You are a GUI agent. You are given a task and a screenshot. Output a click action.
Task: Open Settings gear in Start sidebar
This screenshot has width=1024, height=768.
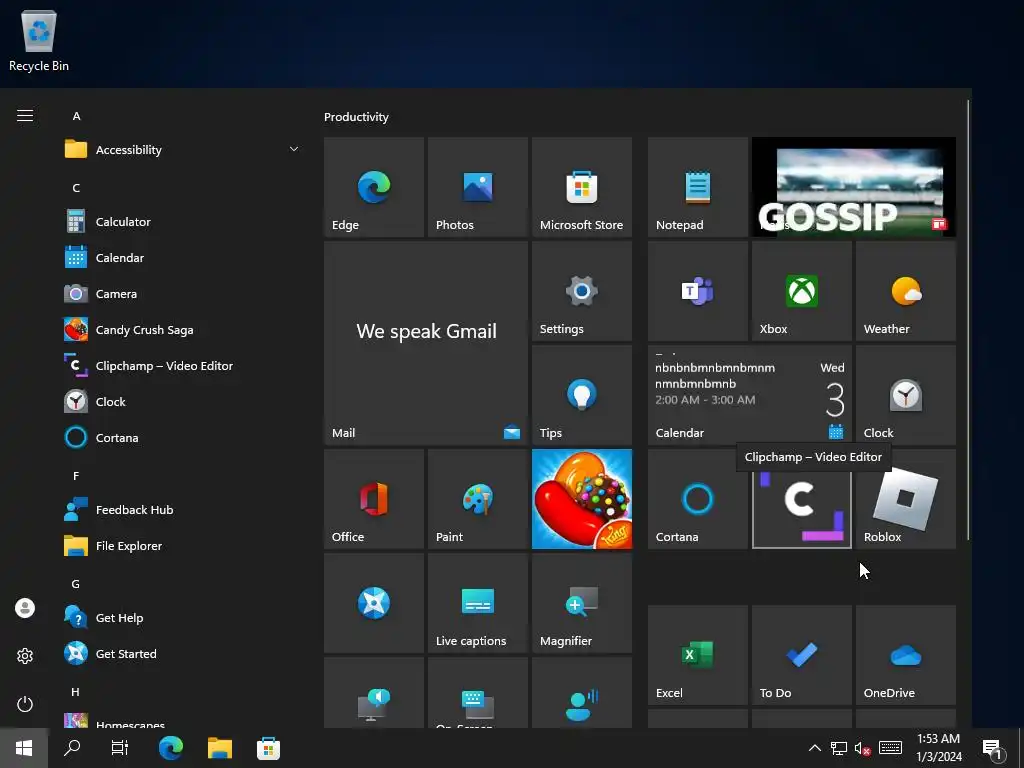tap(25, 656)
